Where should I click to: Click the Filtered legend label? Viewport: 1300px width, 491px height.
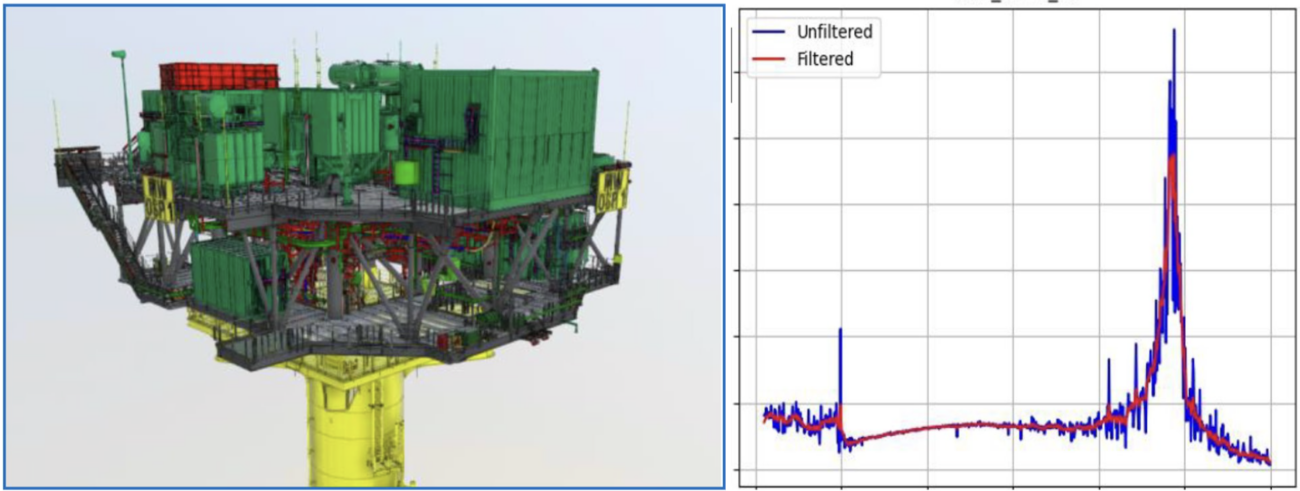point(825,59)
